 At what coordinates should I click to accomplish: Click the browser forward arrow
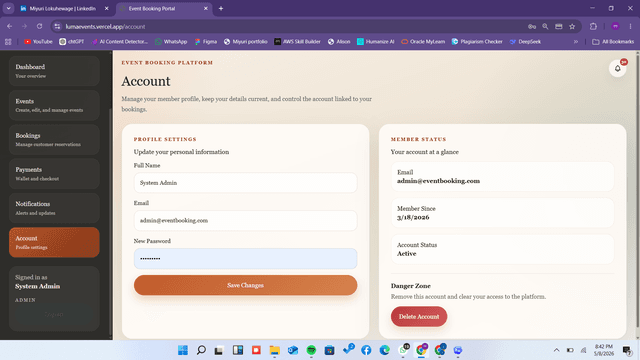[x=24, y=27]
